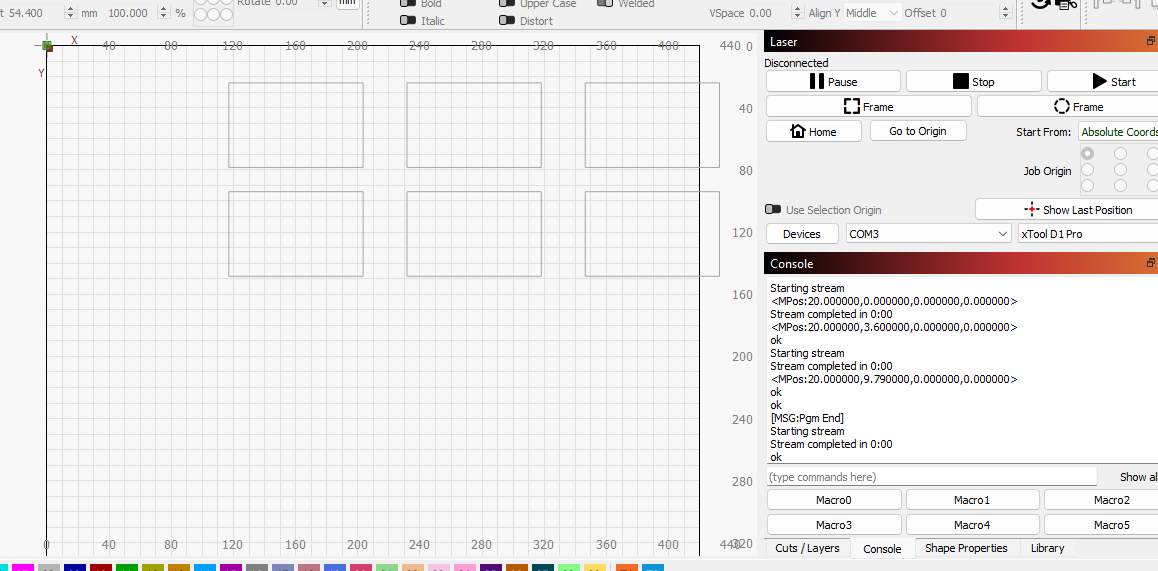Undock the Laser panel
The height and width of the screenshot is (571, 1158).
coord(1151,42)
